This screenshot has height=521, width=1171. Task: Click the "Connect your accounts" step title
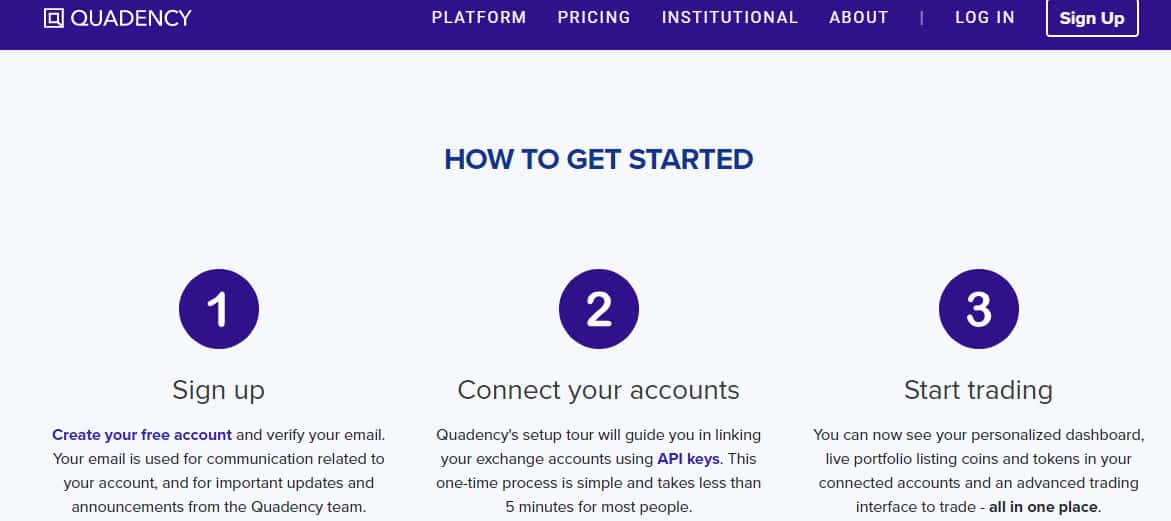coord(598,389)
